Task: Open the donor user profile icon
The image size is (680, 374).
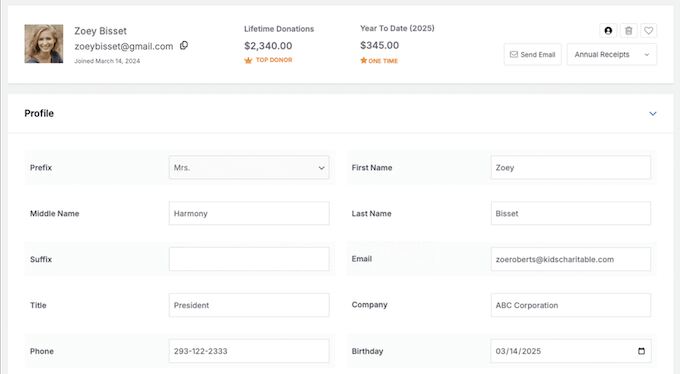Action: point(608,30)
